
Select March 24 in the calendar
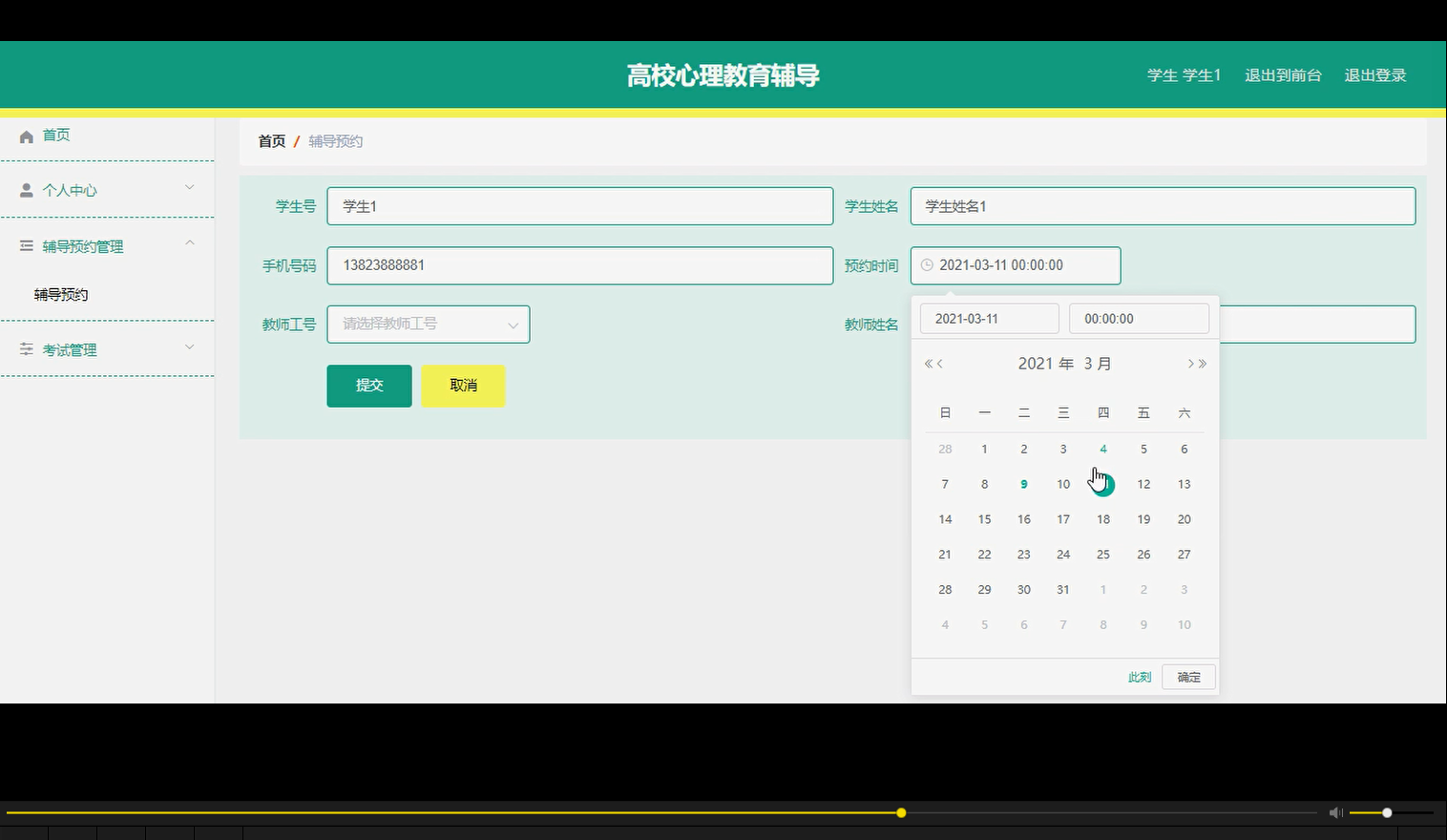pos(1063,555)
